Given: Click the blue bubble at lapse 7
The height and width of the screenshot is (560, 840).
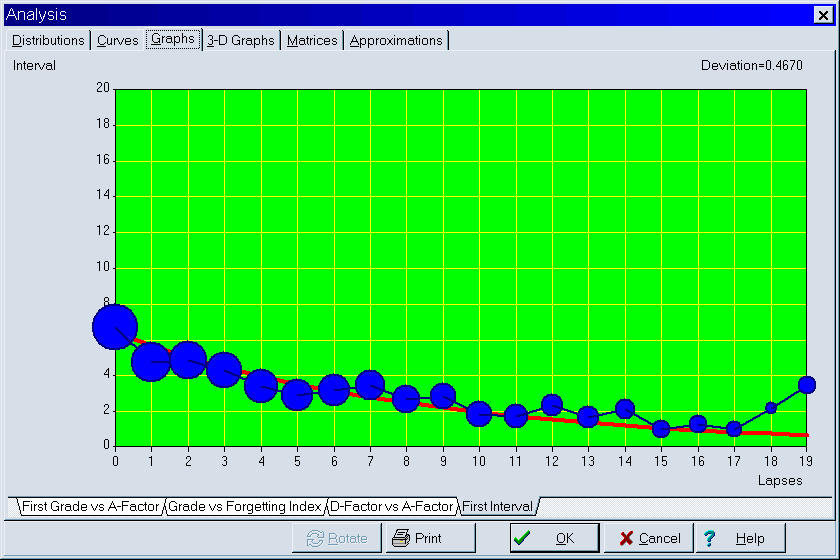Looking at the screenshot, I should [370, 385].
